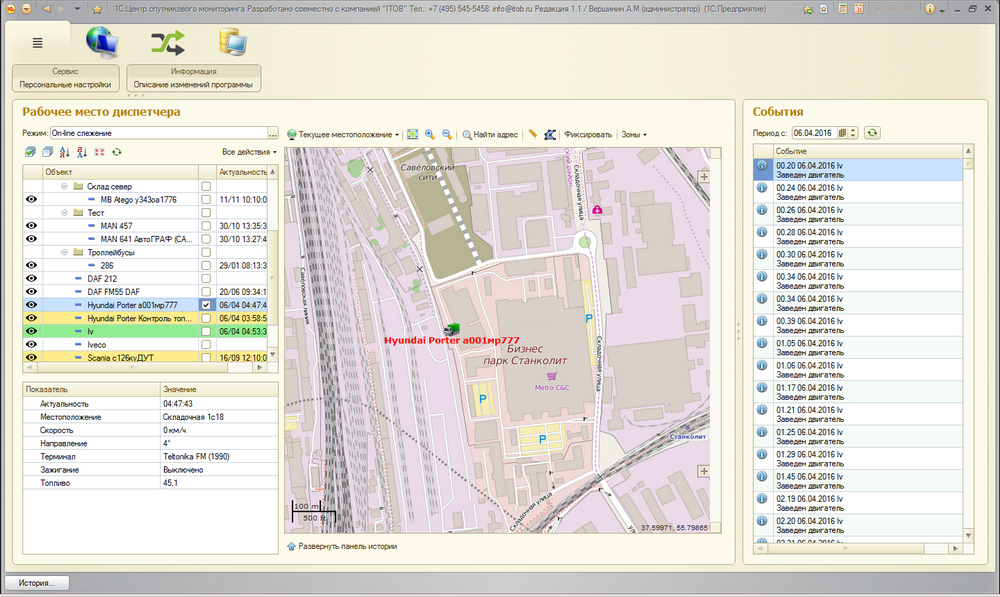Open the Зоны dropdown
This screenshot has height=597, width=1000.
pyautogui.click(x=634, y=135)
